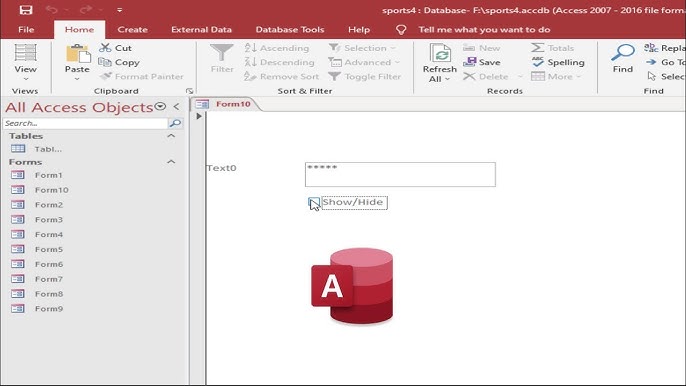Click the Find magnifier icon

[623, 53]
